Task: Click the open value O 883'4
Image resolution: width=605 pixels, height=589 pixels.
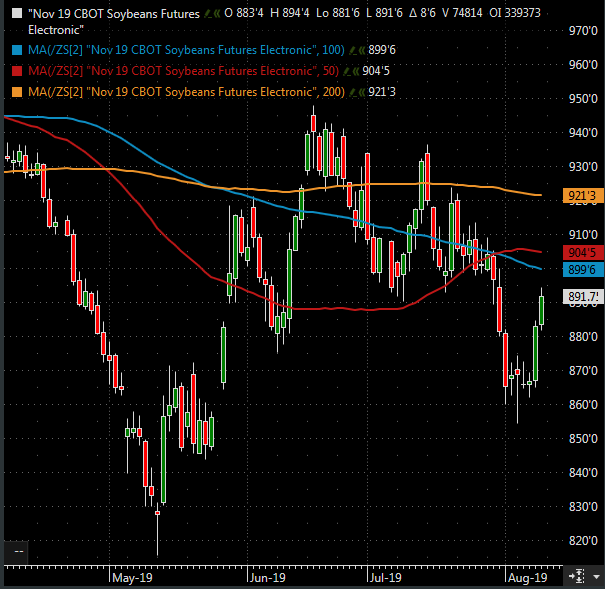Action: click(x=244, y=14)
